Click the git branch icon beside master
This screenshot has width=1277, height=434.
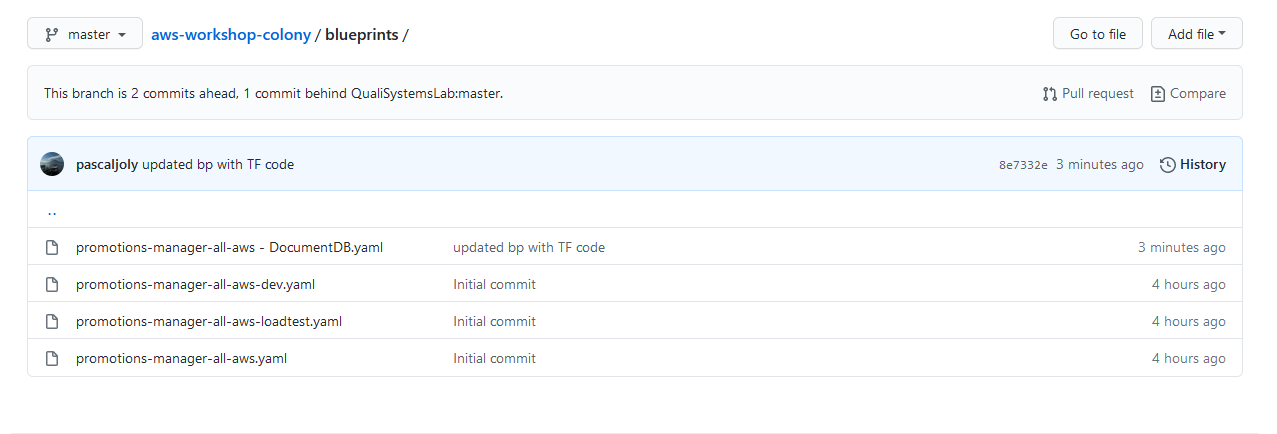click(x=52, y=34)
